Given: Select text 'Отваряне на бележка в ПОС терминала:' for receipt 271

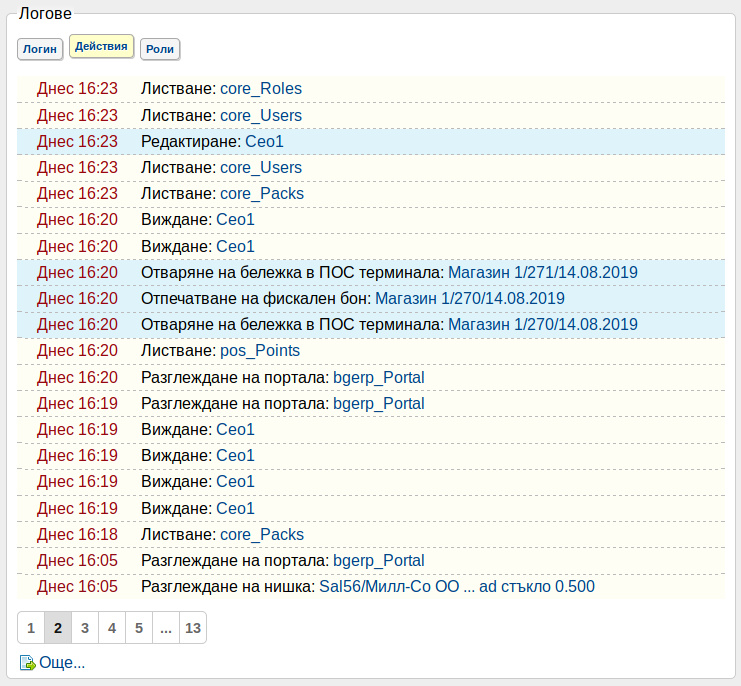Looking at the screenshot, I should click(x=292, y=272).
